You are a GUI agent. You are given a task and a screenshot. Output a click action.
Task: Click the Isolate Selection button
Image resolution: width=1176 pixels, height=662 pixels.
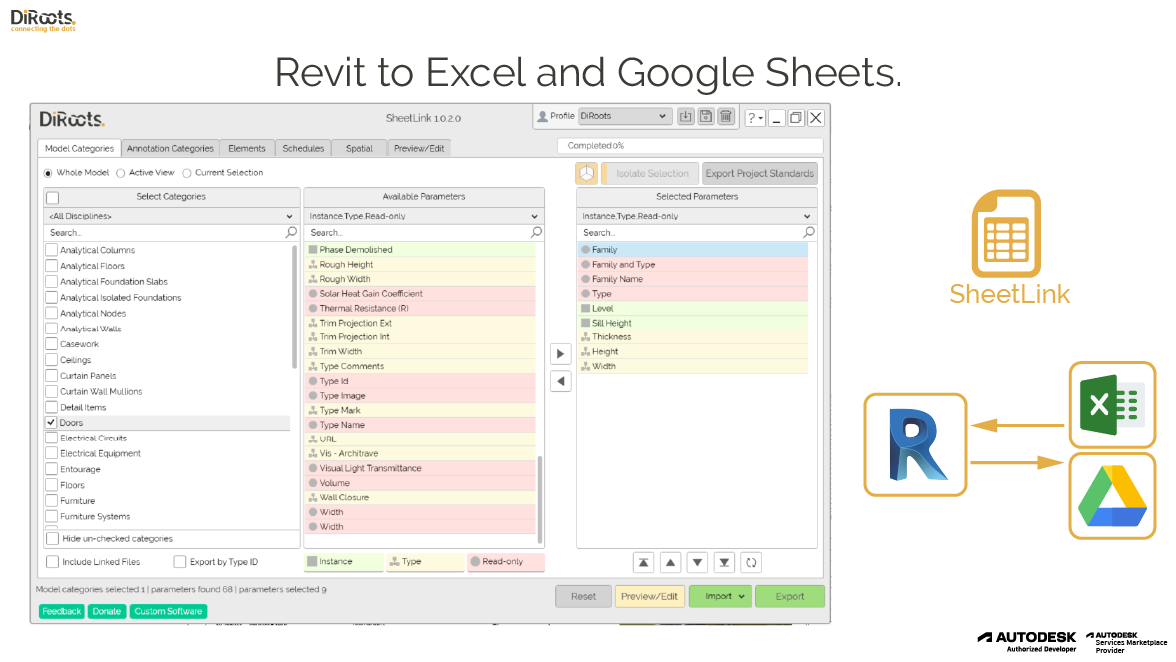(x=652, y=173)
